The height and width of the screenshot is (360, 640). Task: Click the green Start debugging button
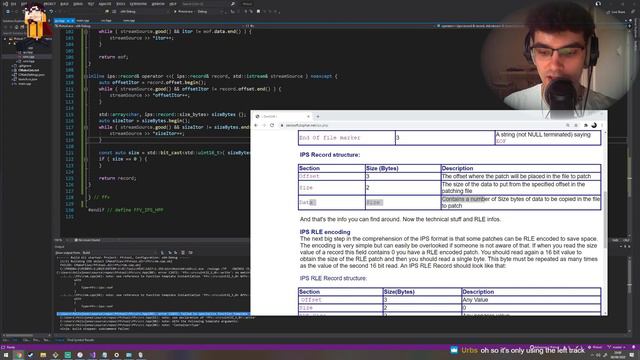click(x=176, y=11)
